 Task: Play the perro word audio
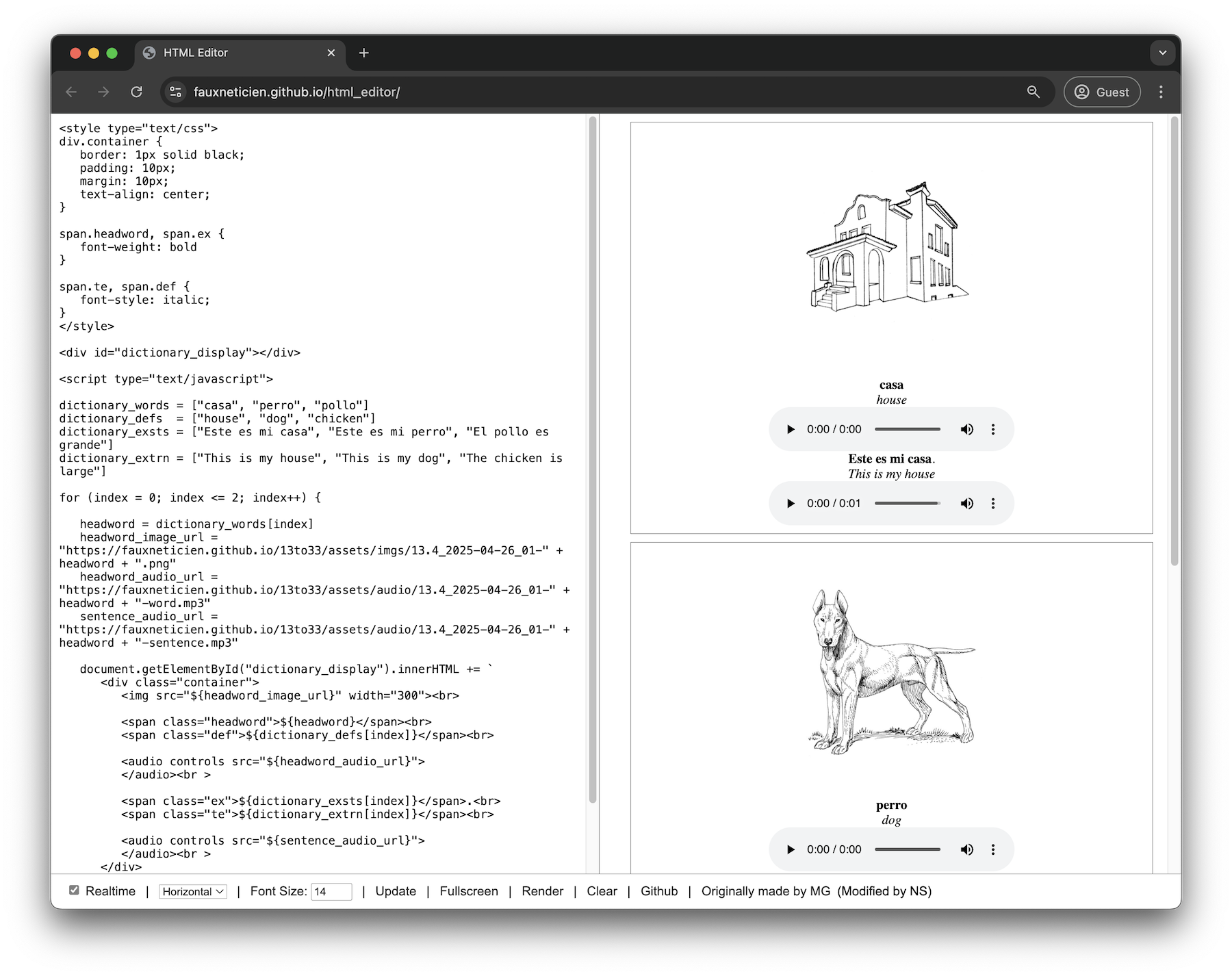point(791,849)
